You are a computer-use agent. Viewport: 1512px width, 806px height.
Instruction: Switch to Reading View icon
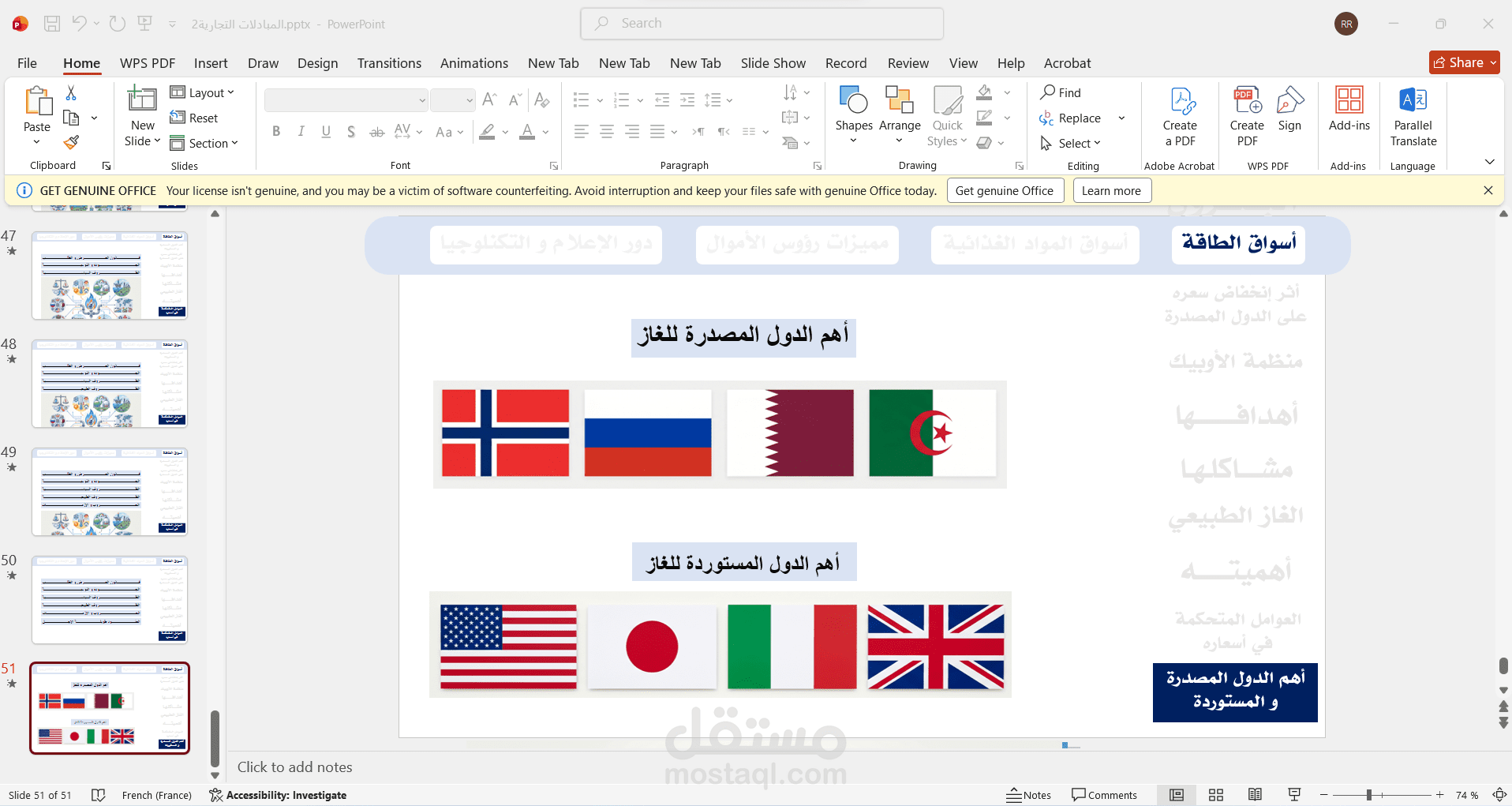click(x=1255, y=795)
